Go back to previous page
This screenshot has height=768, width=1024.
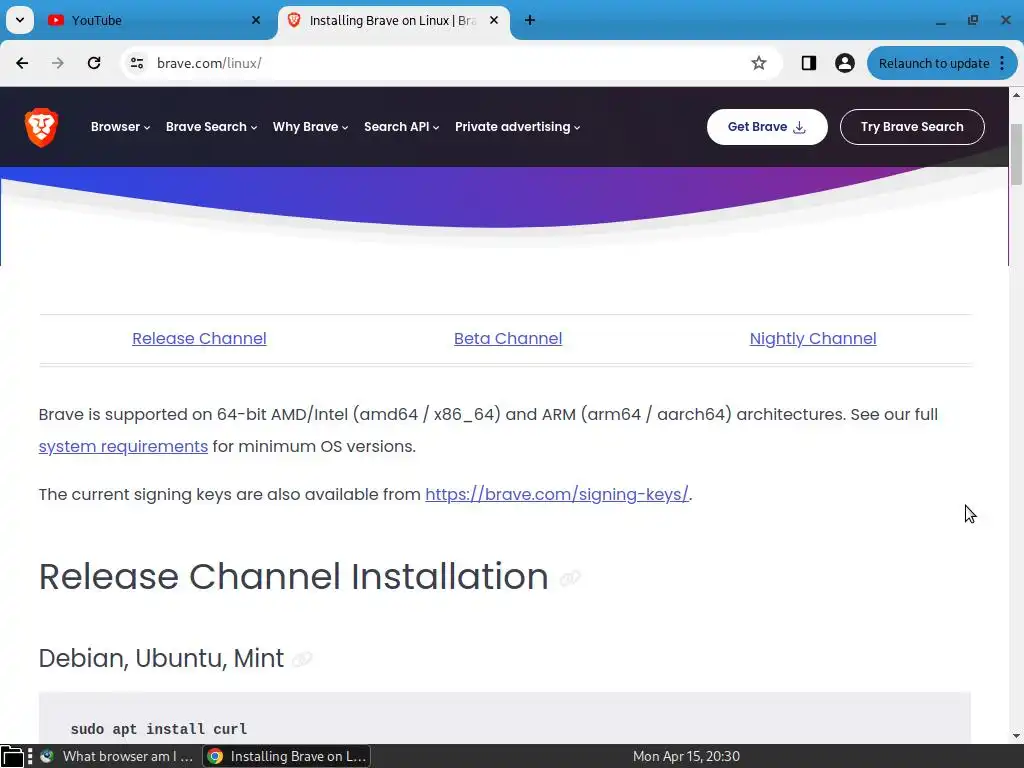tap(22, 63)
